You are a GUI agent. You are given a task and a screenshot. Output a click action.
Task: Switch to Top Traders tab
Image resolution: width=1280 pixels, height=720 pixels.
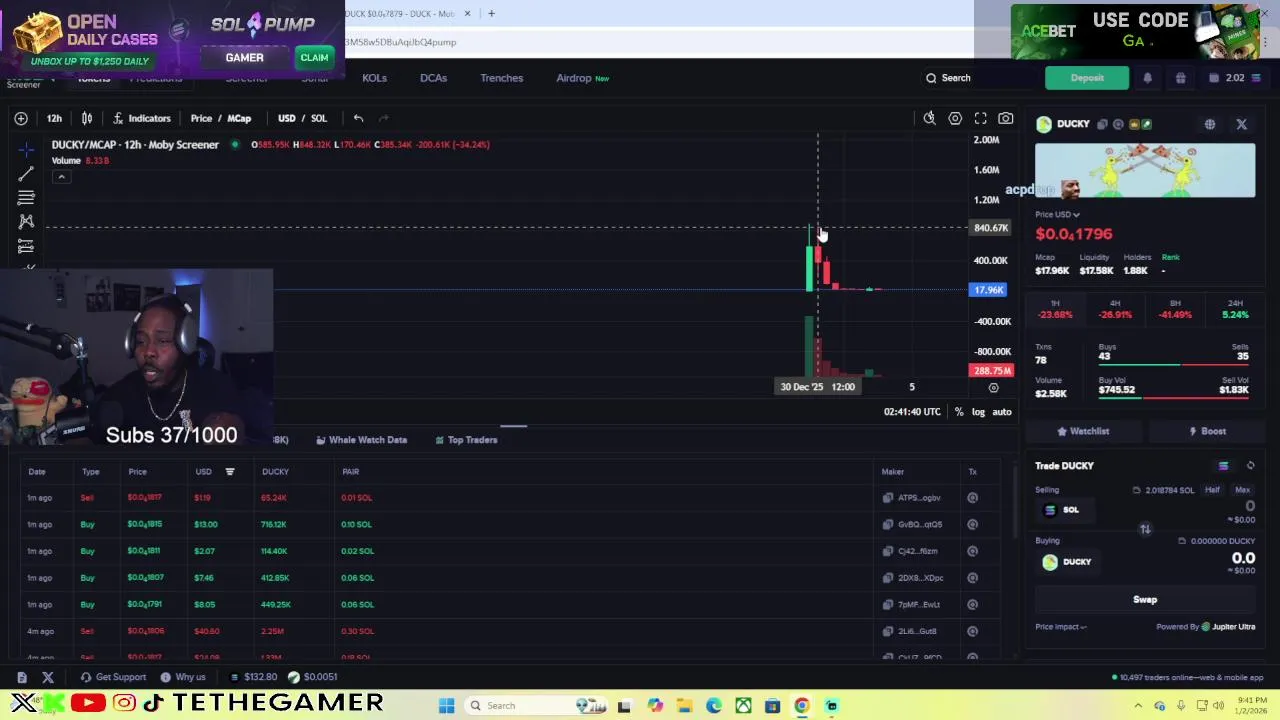point(465,440)
